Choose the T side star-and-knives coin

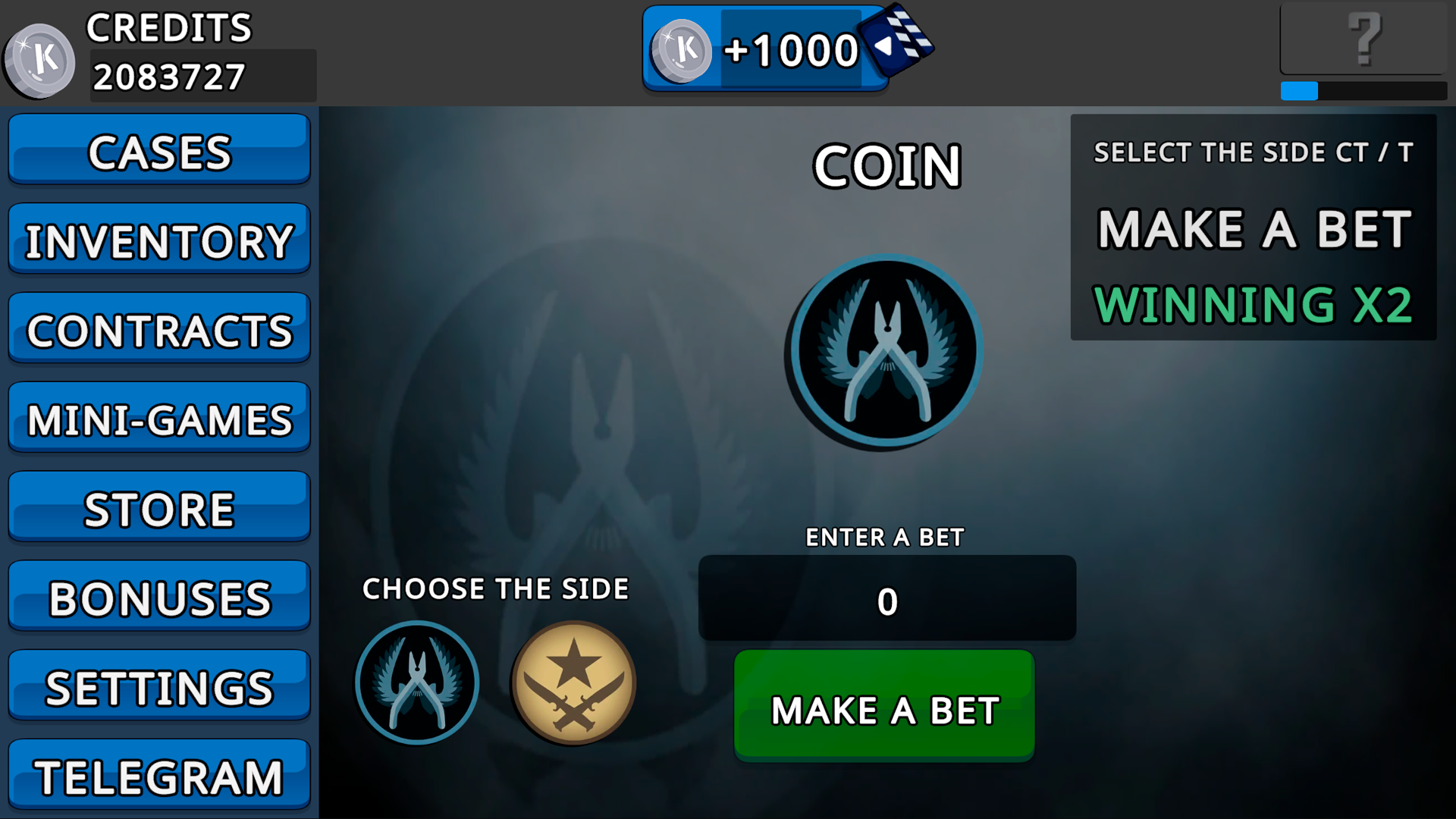pyautogui.click(x=574, y=682)
